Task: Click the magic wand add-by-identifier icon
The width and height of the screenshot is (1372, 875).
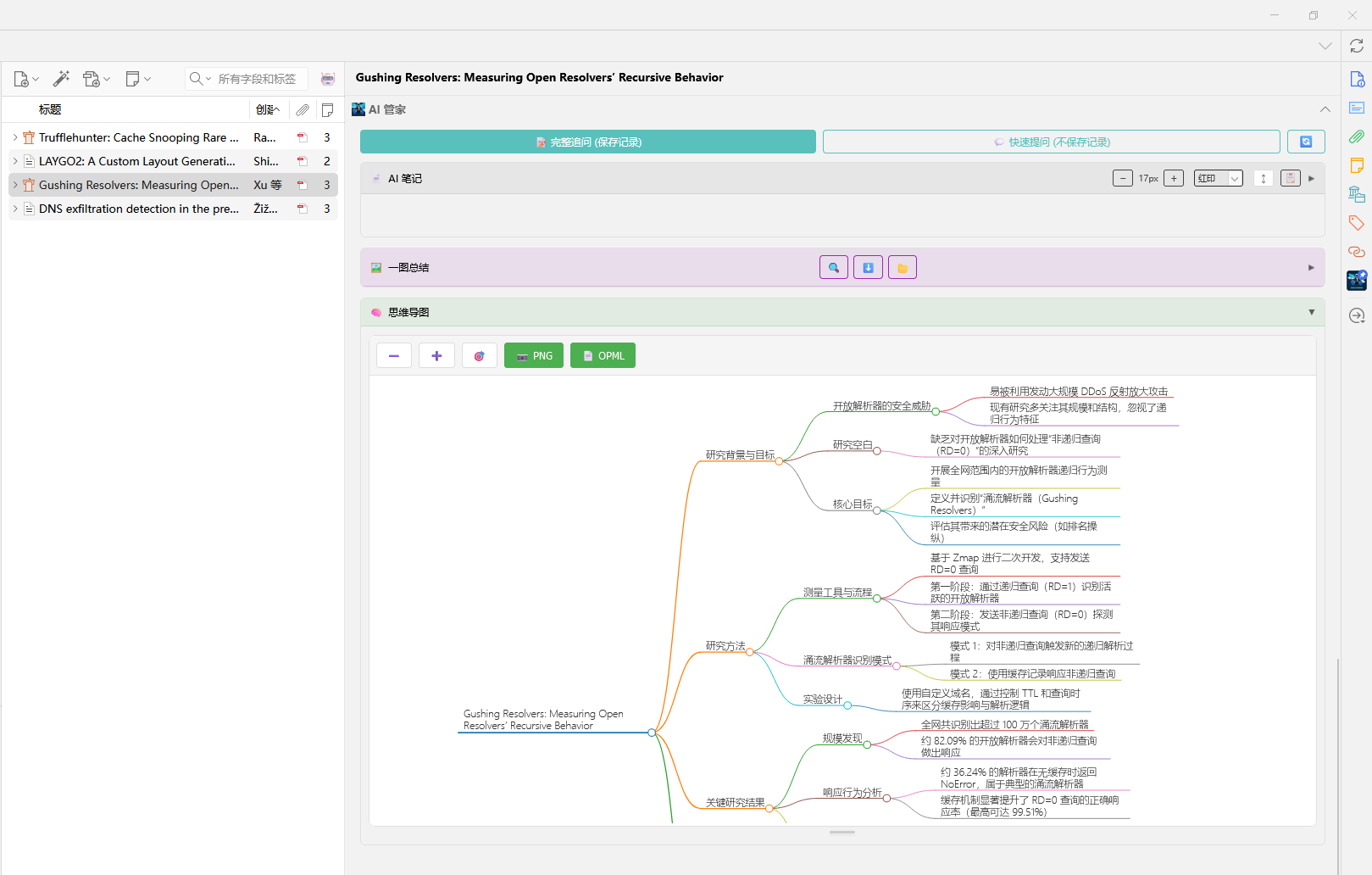Action: tap(61, 79)
